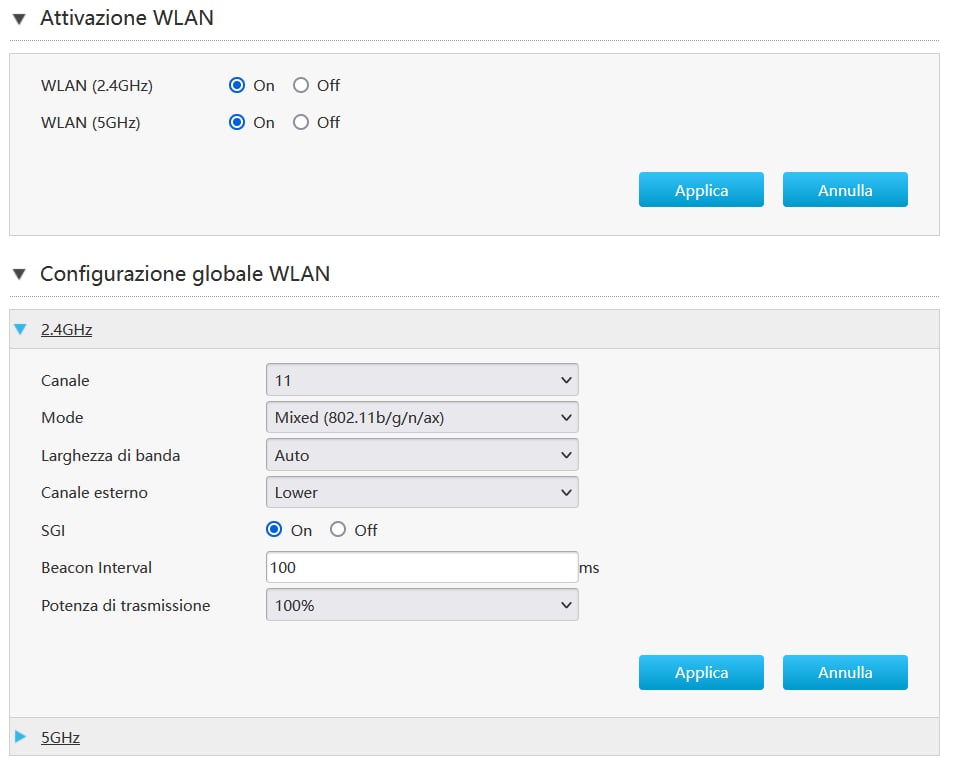Image resolution: width=958 pixels, height=762 pixels.
Task: Enable SGI On radio button
Action: tap(274, 530)
